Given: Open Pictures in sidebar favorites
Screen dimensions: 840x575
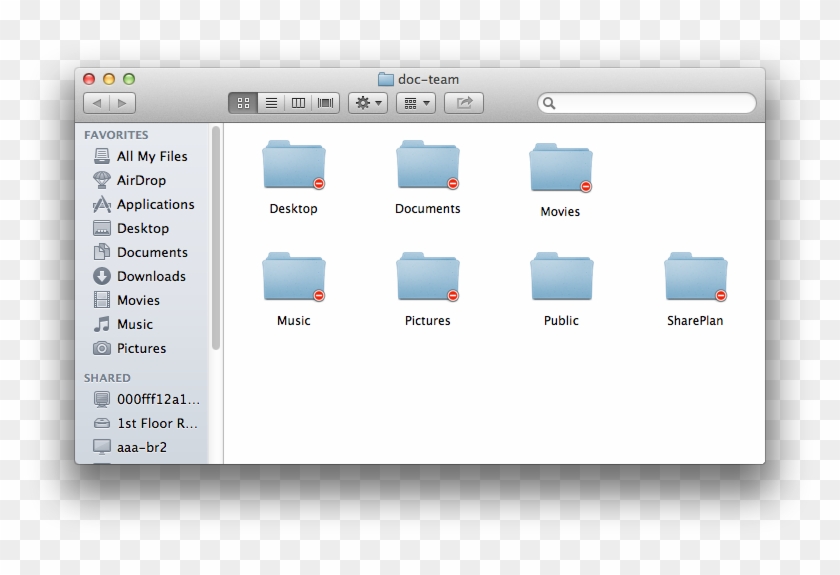Looking at the screenshot, I should tap(141, 348).
